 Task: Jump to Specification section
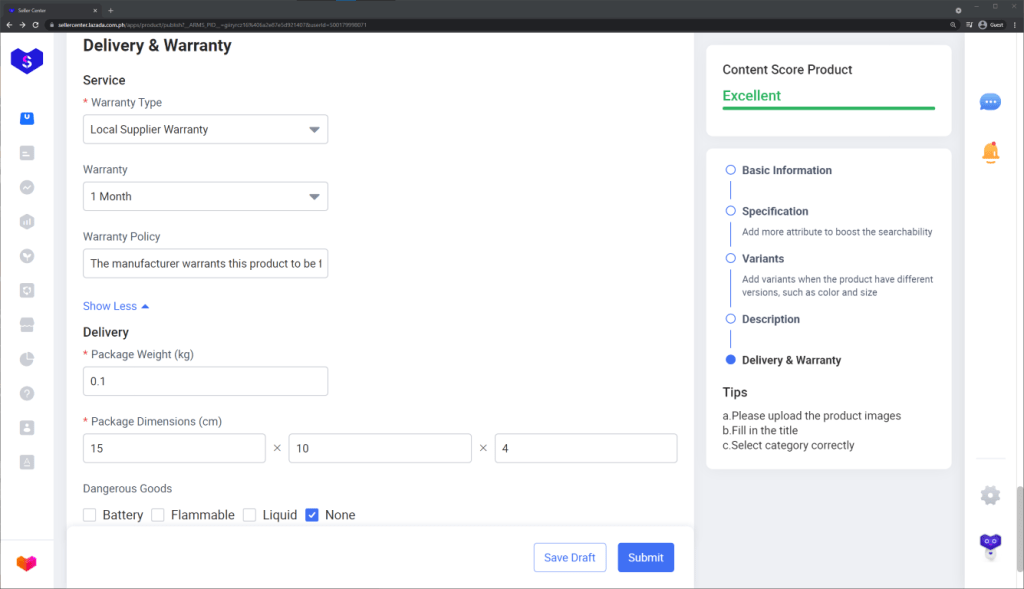pos(774,212)
